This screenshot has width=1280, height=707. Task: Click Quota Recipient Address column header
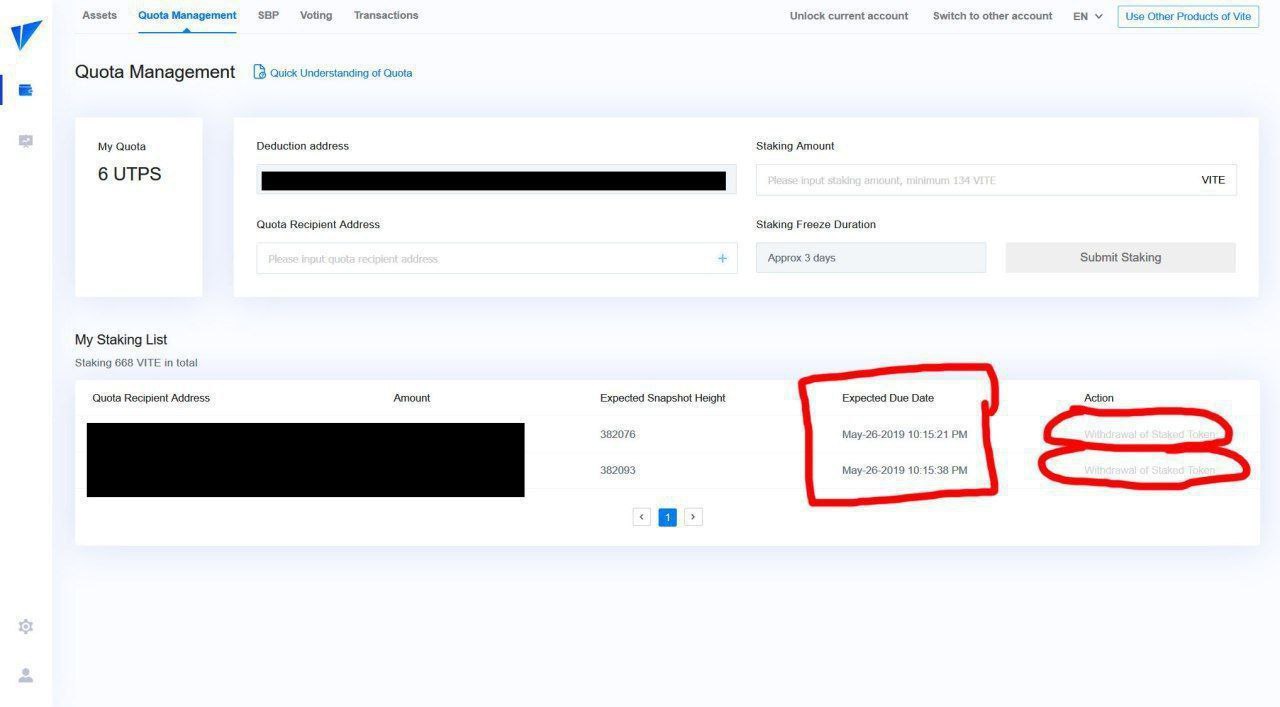[x=151, y=398]
